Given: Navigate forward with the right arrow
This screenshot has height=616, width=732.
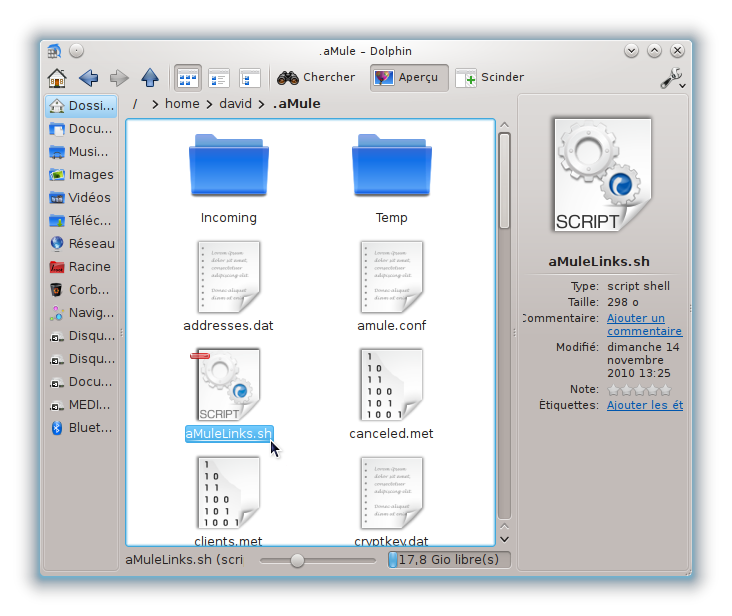Looking at the screenshot, I should [119, 77].
